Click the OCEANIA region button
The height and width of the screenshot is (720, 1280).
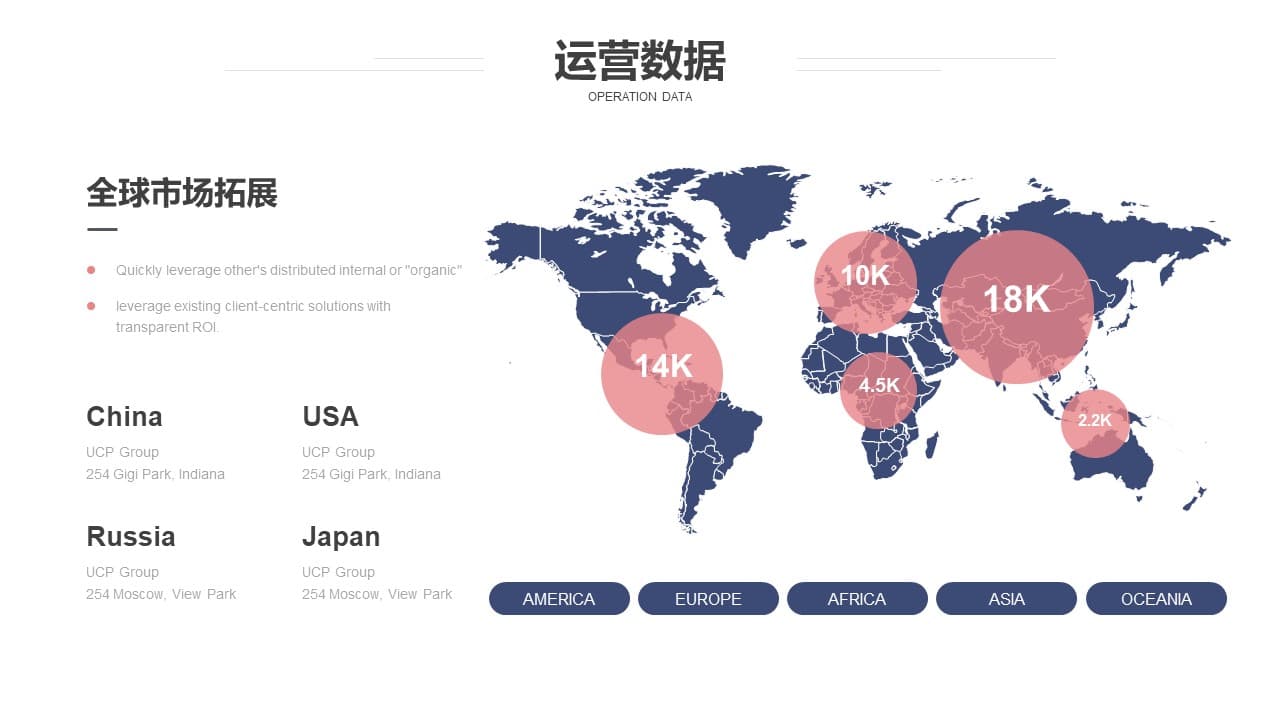click(x=1156, y=599)
